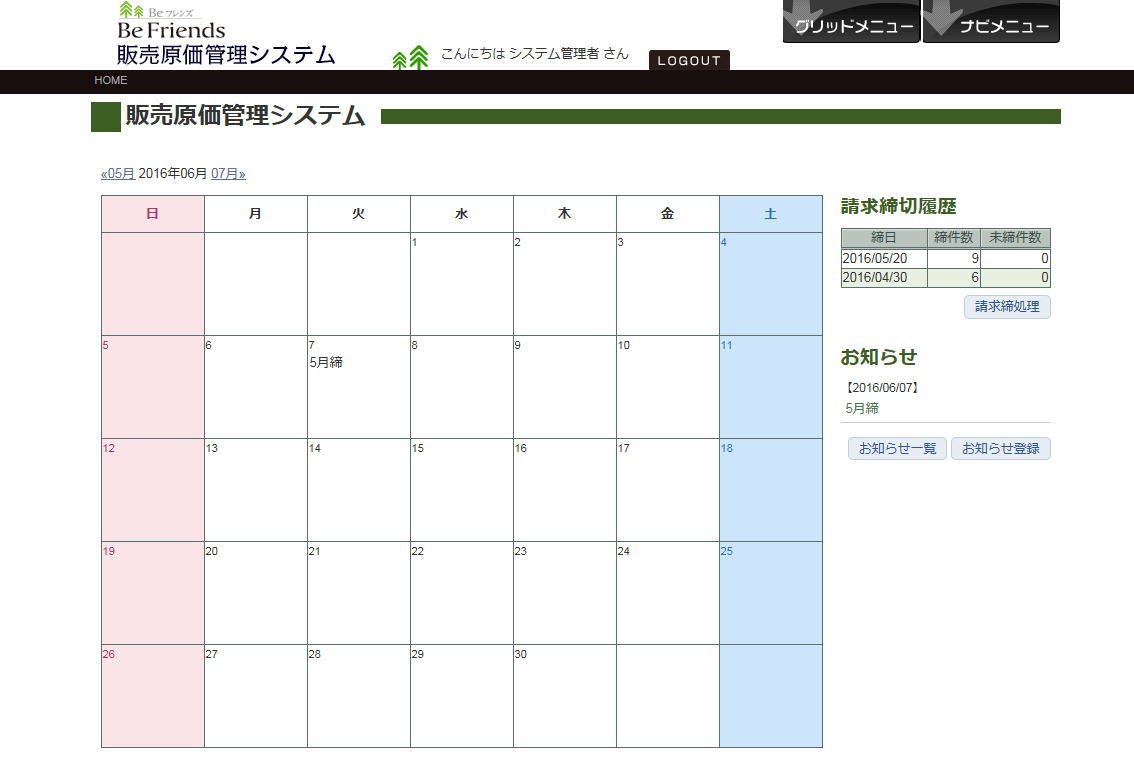
Task: Select the 日 Sunday column header
Action: [153, 214]
